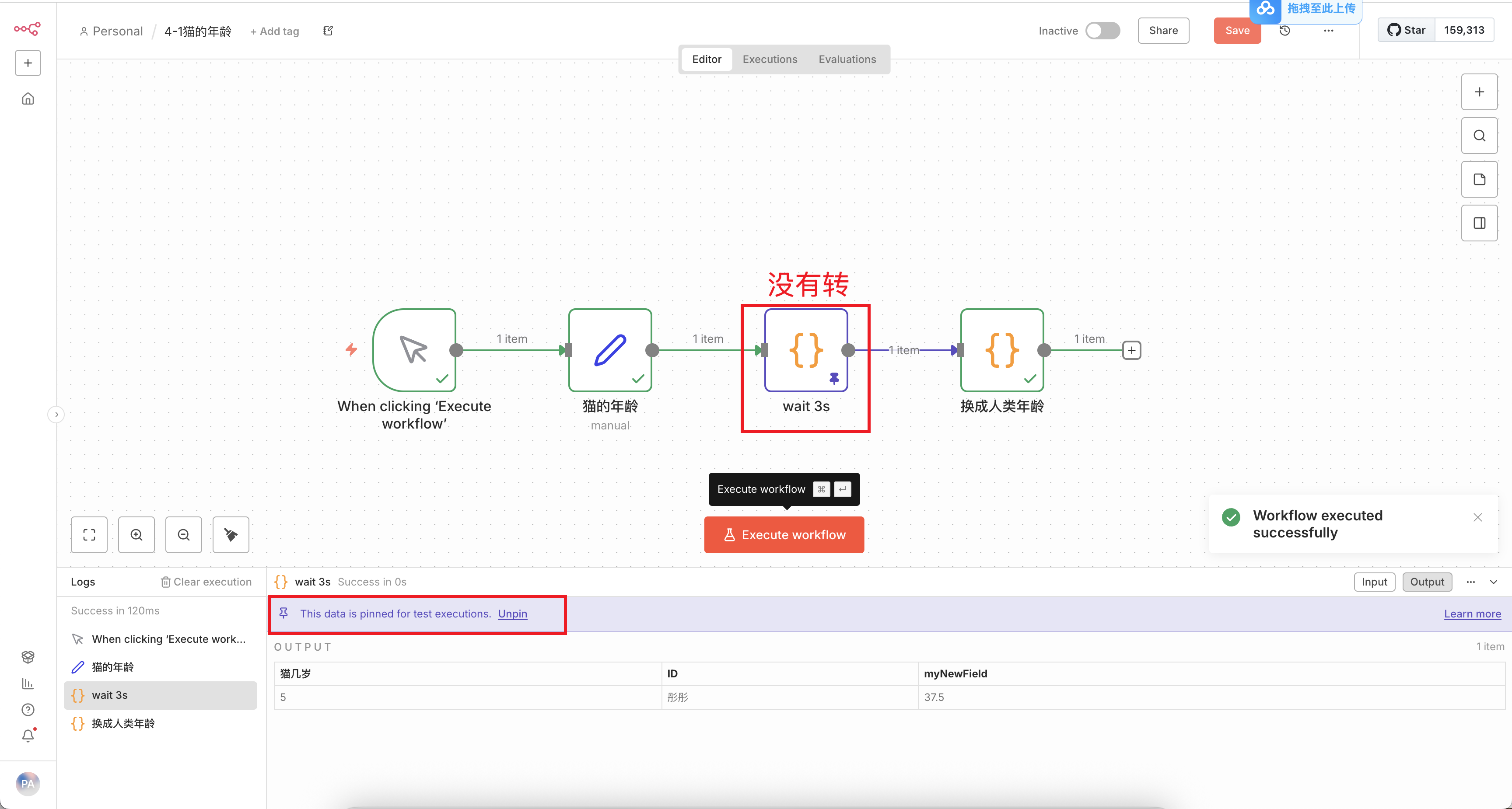
Task: Open the workflow three-dot options menu
Action: pos(1328,31)
